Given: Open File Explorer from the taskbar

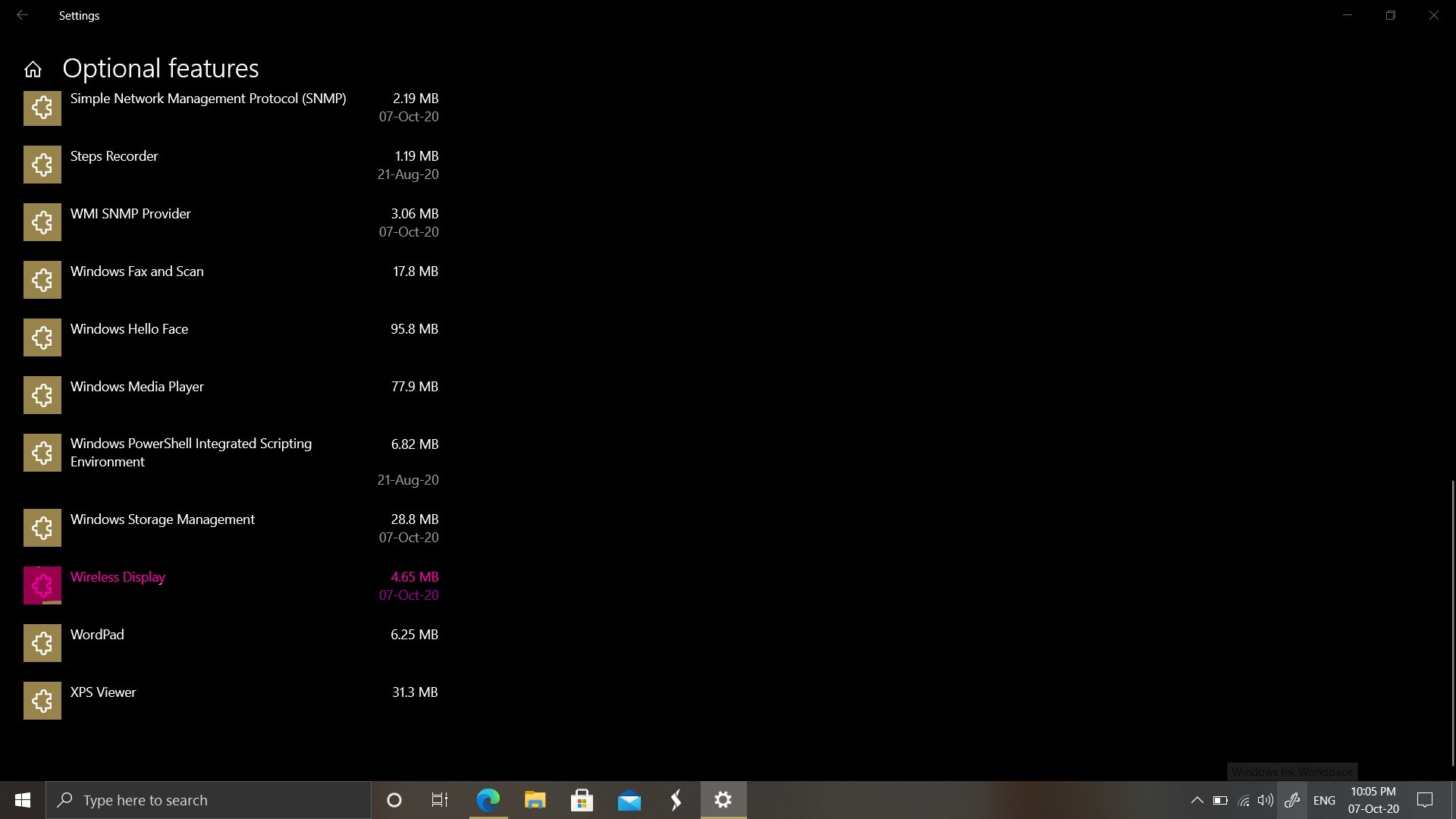Looking at the screenshot, I should click(x=535, y=800).
